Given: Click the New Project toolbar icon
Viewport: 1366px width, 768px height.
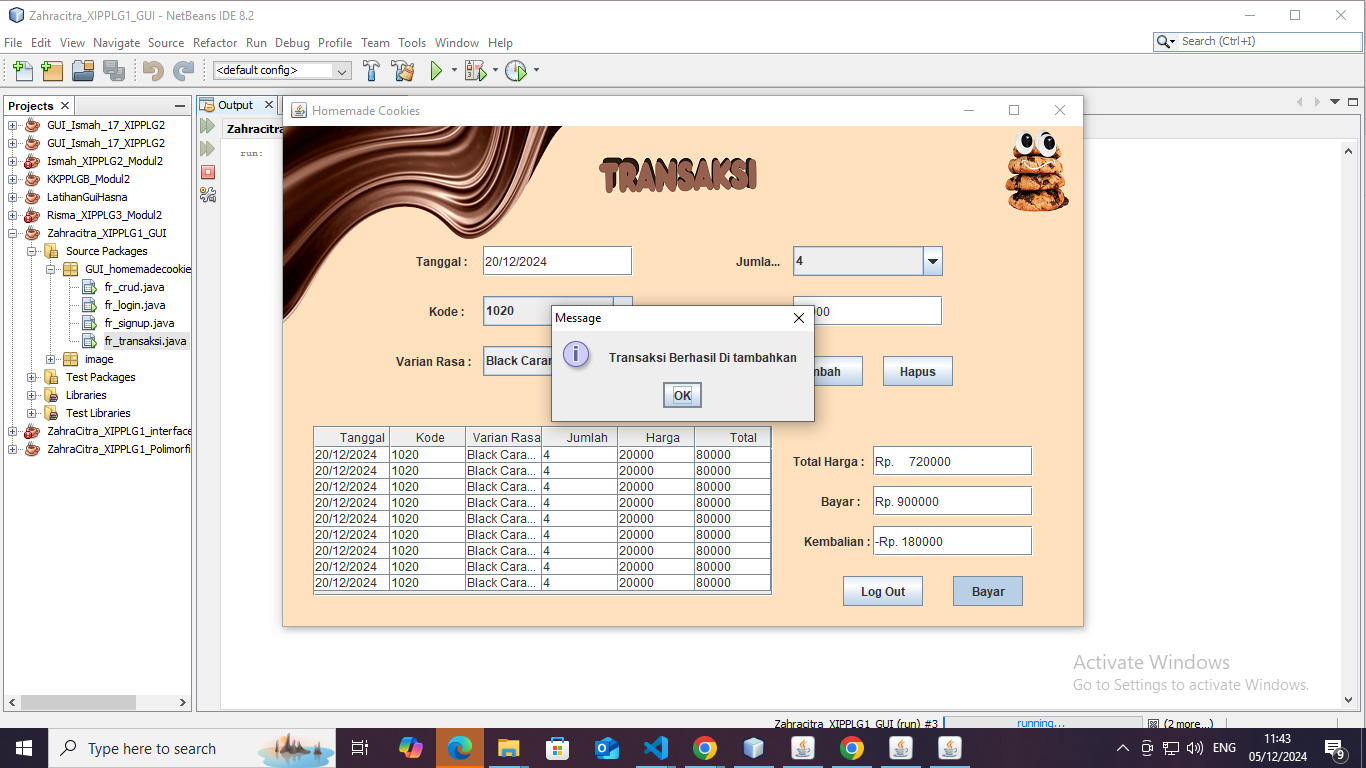Looking at the screenshot, I should (x=52, y=71).
